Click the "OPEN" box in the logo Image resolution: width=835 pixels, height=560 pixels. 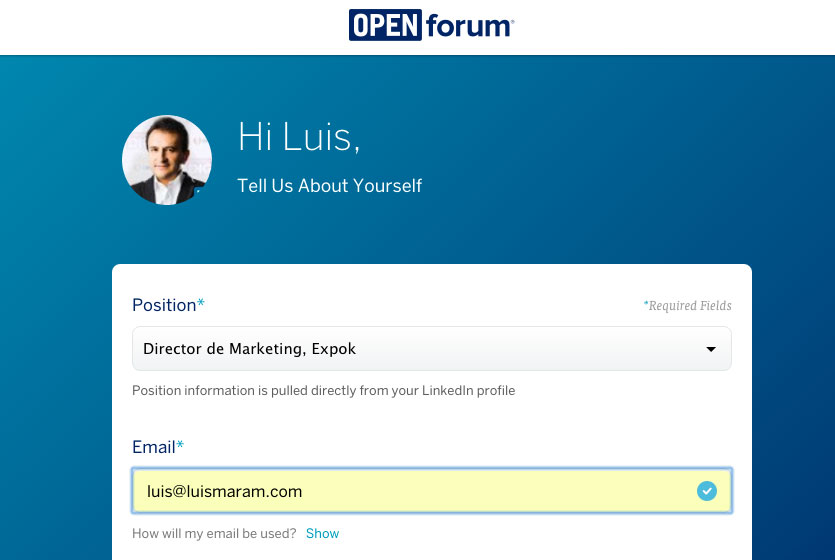pos(385,25)
